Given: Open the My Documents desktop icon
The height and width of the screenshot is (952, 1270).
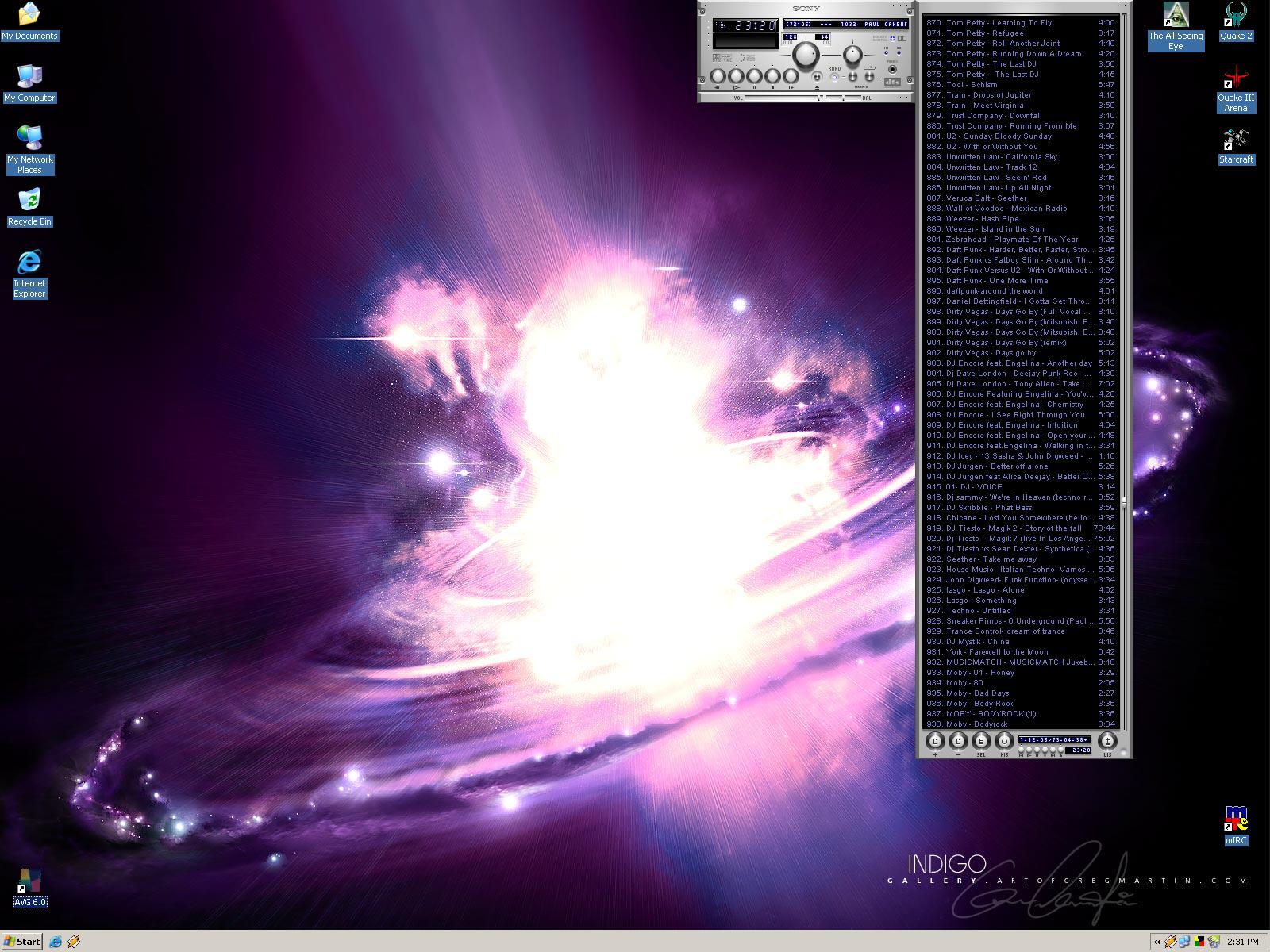Looking at the screenshot, I should point(29,22).
